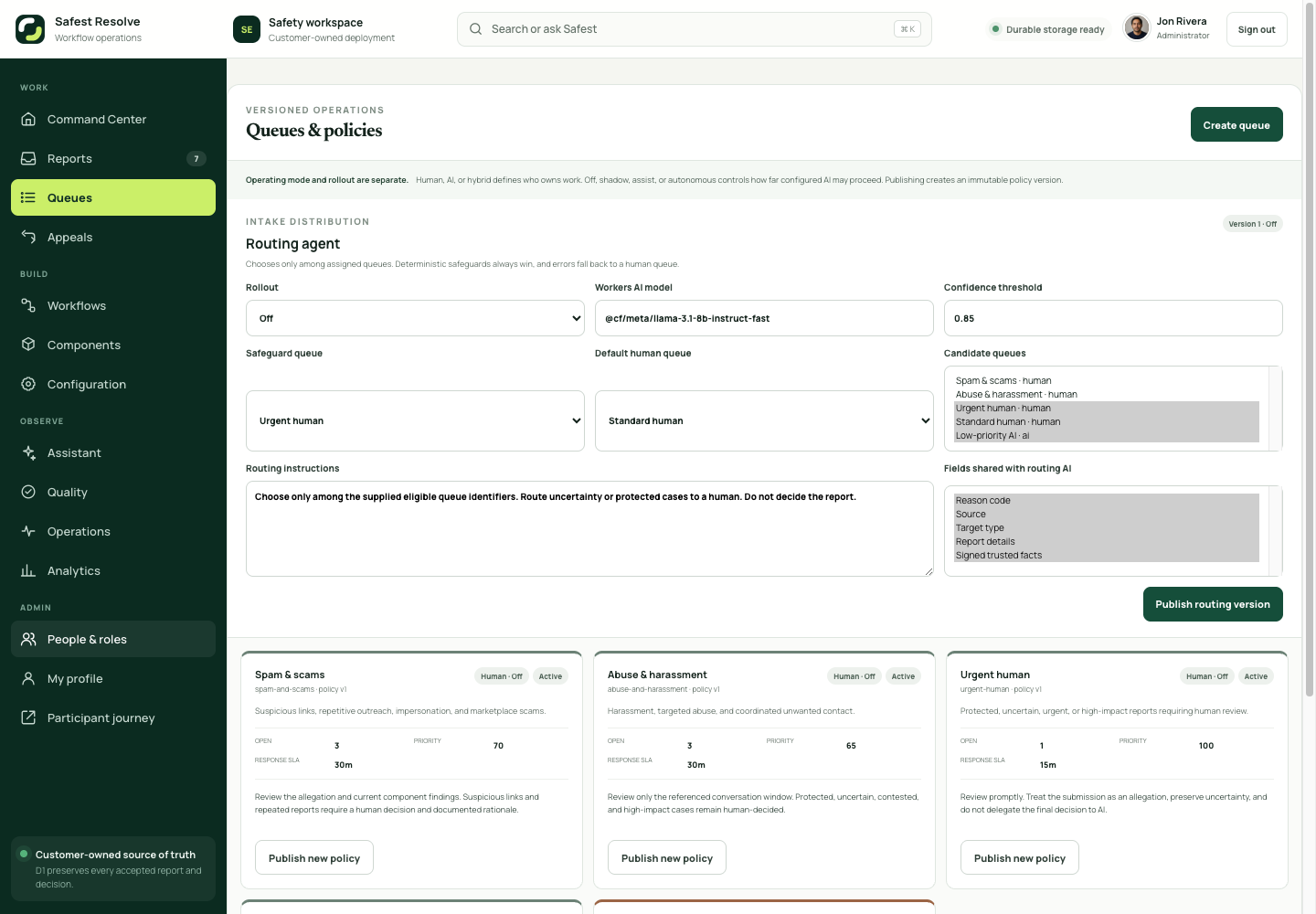Navigate to Workflows

point(113,305)
